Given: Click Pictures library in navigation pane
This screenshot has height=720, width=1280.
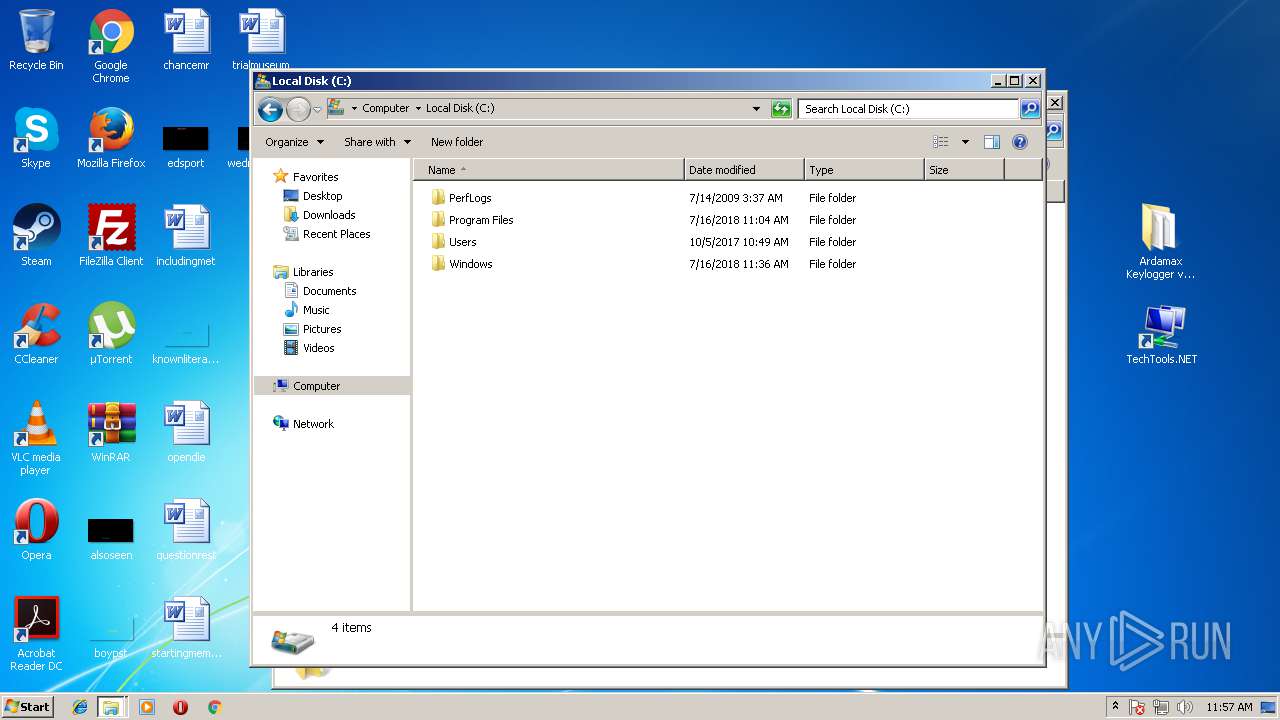Looking at the screenshot, I should click(312, 329).
